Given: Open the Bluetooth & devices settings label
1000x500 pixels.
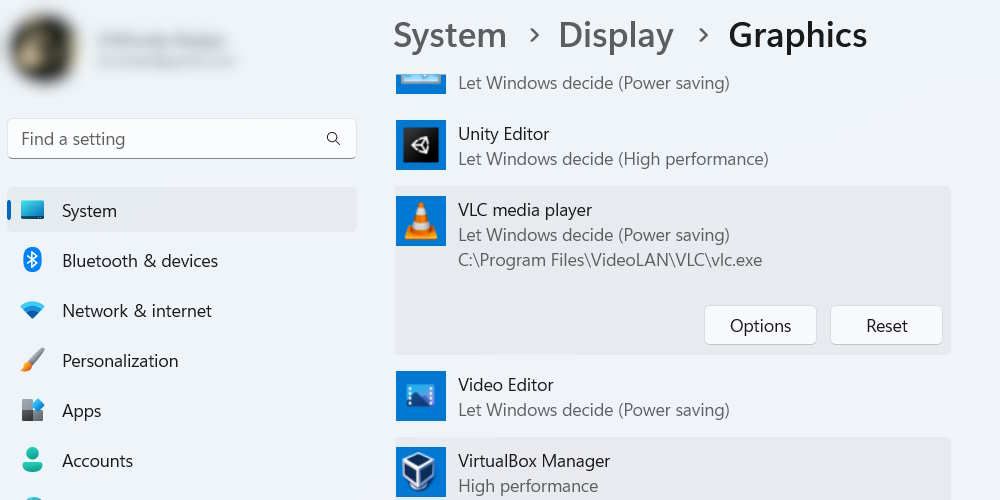Looking at the screenshot, I should (x=140, y=261).
